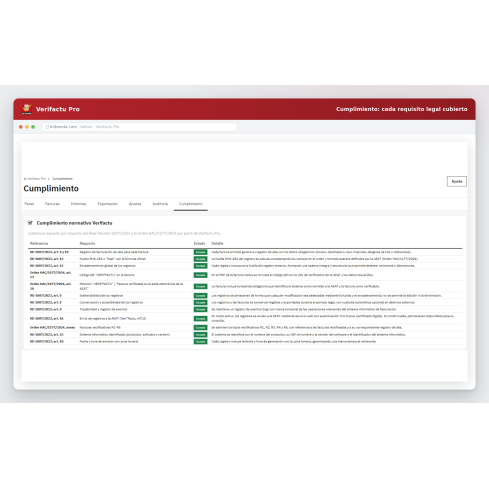Click the 'Cumplimiento normativo Verifactu' section title

click(74, 223)
